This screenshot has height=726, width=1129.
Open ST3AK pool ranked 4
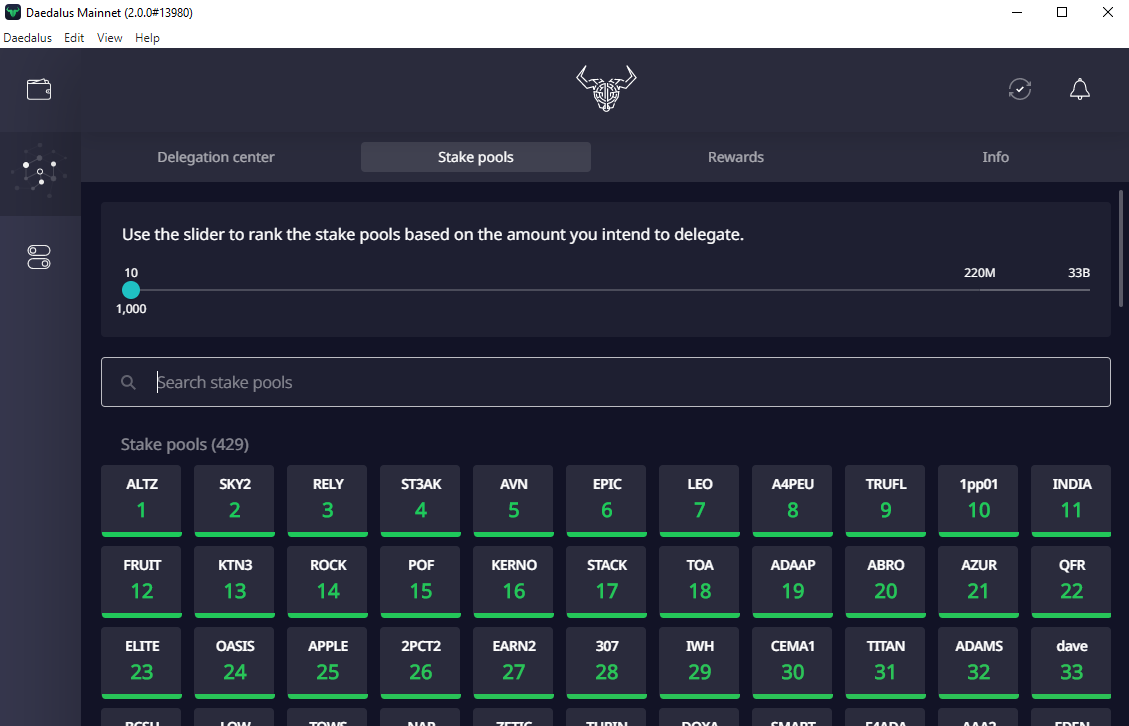point(420,501)
